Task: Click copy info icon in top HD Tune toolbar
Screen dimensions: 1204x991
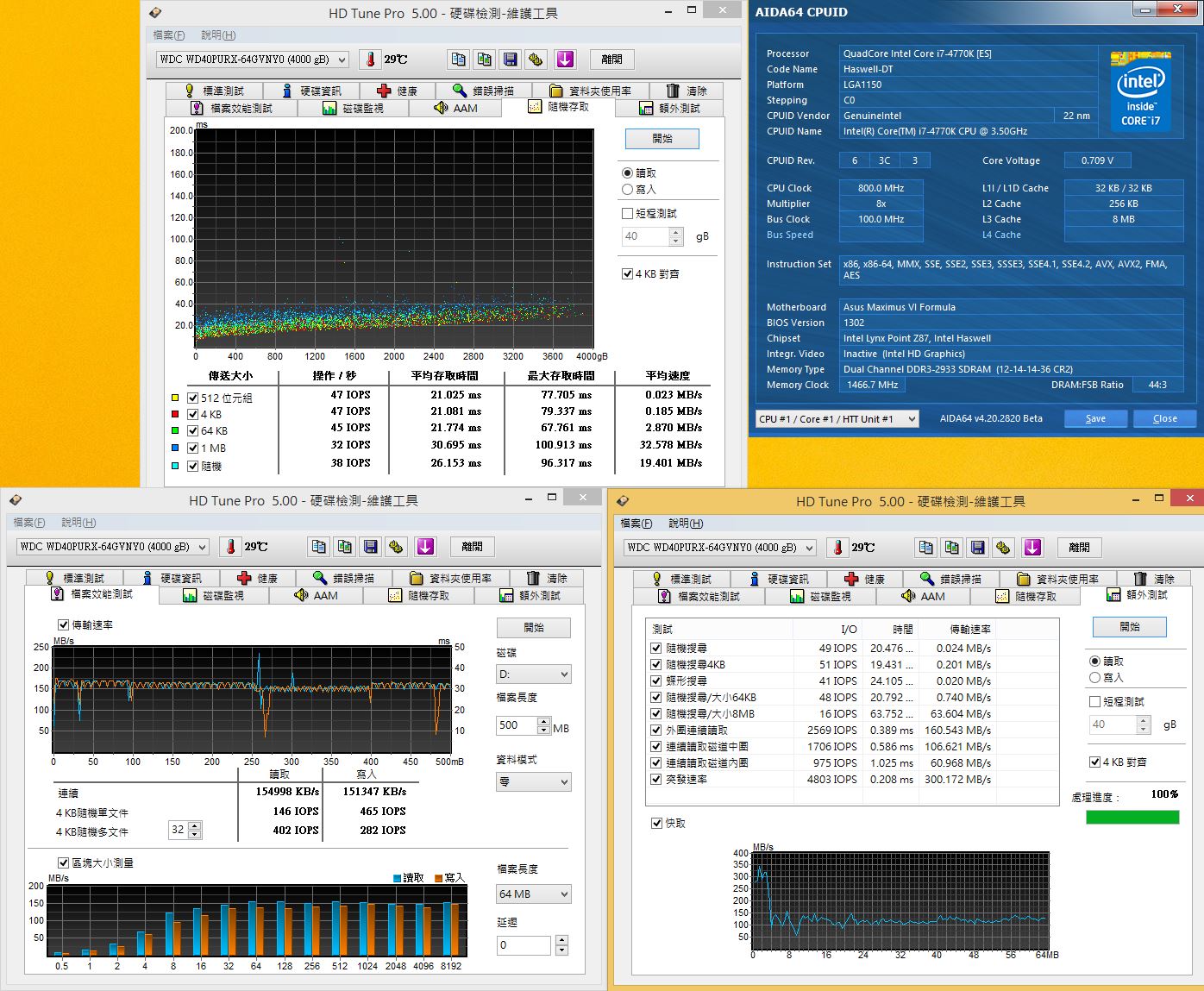Action: click(458, 60)
